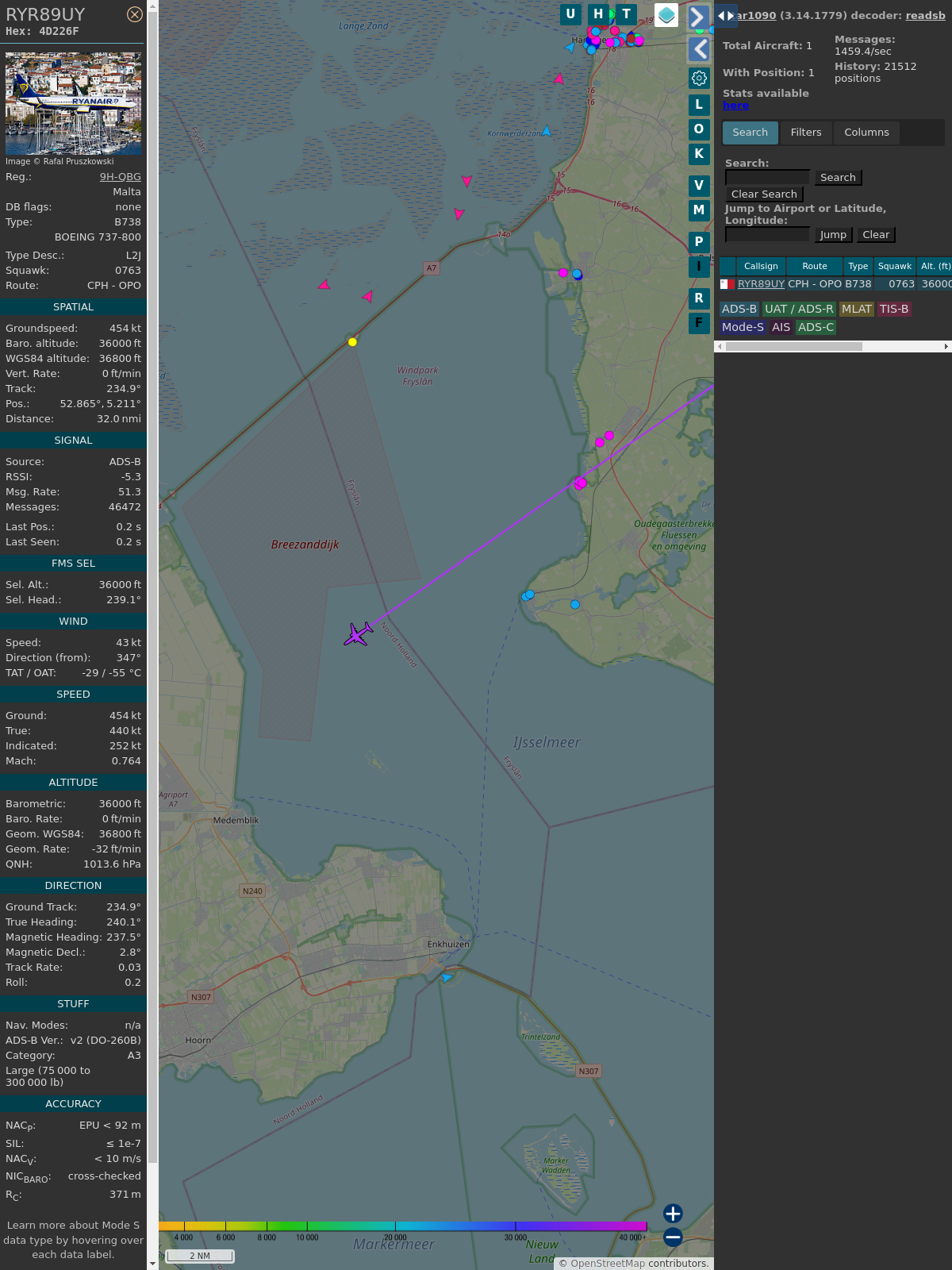Click the UAT / ADS-R legend swatch
952x1270 pixels.
tap(799, 310)
